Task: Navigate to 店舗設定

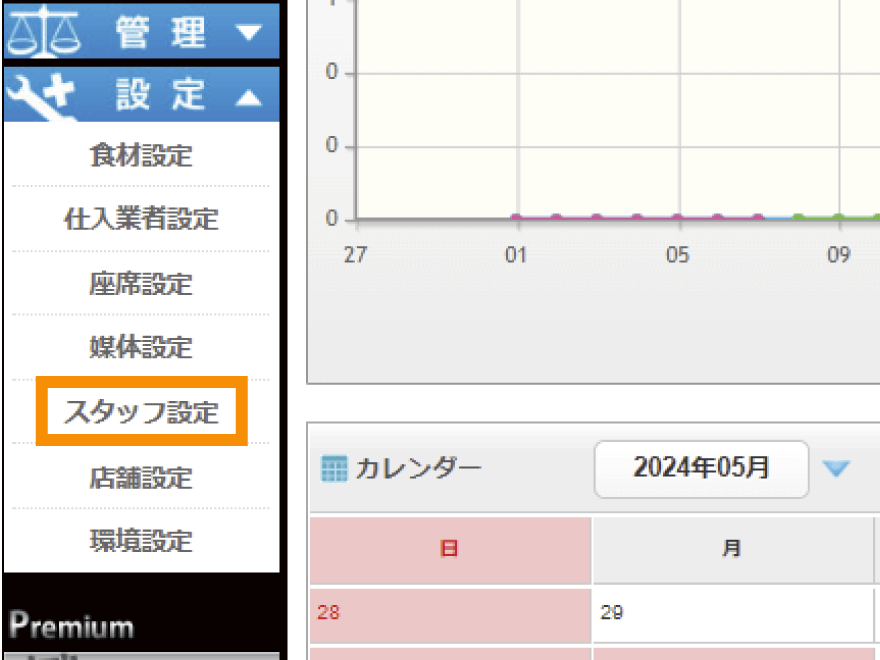Action: [x=141, y=476]
